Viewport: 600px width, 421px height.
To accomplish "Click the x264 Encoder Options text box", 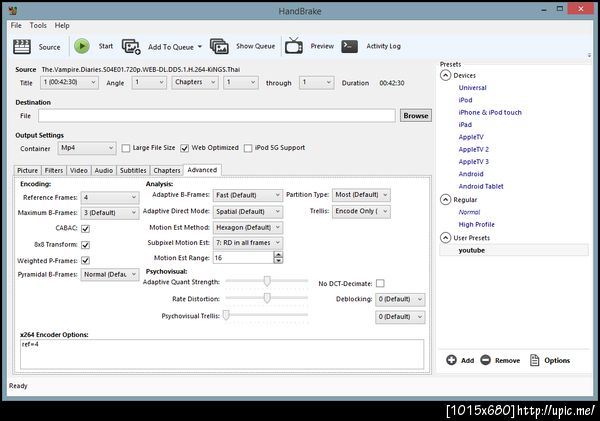I will [x=222, y=354].
